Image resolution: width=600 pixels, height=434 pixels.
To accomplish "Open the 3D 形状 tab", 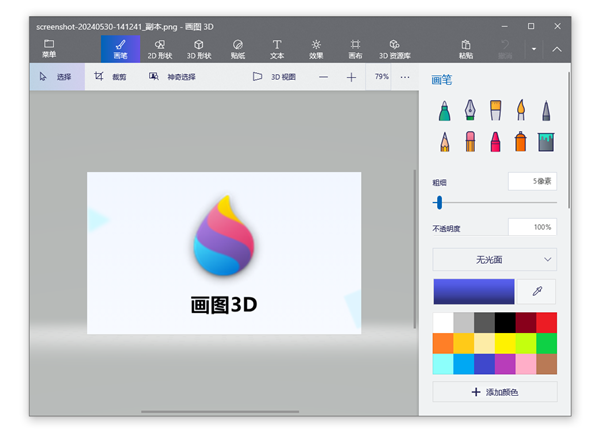I will (199, 49).
